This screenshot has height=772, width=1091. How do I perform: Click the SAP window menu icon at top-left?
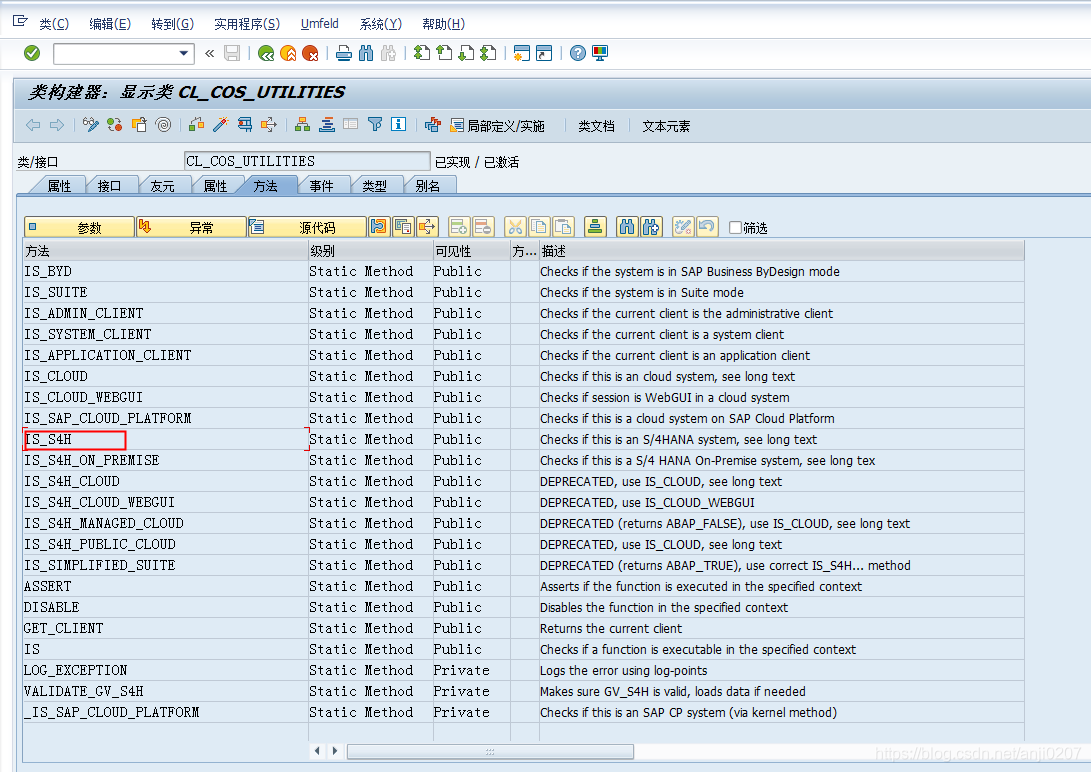(x=20, y=22)
